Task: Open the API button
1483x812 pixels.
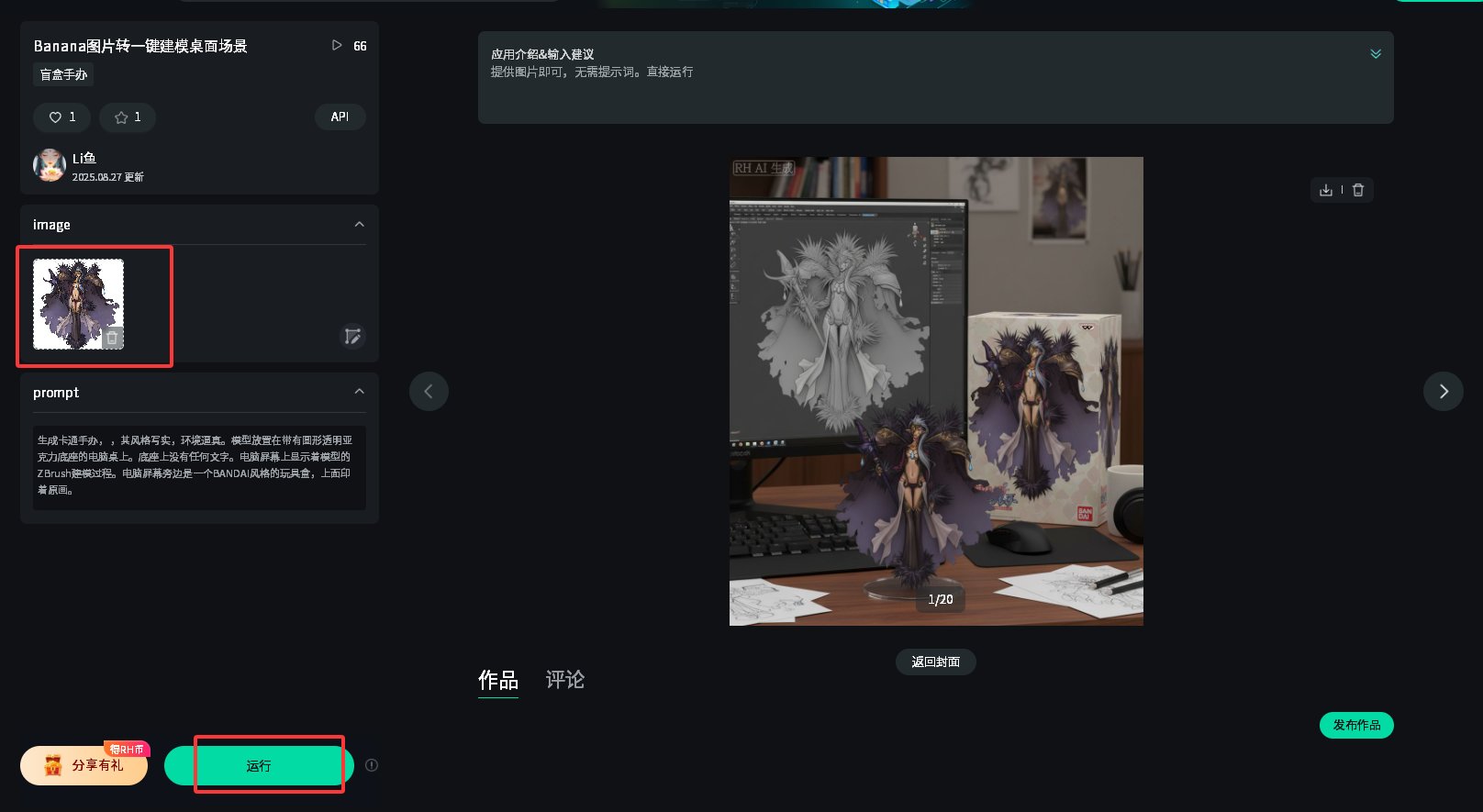Action: pyautogui.click(x=340, y=117)
